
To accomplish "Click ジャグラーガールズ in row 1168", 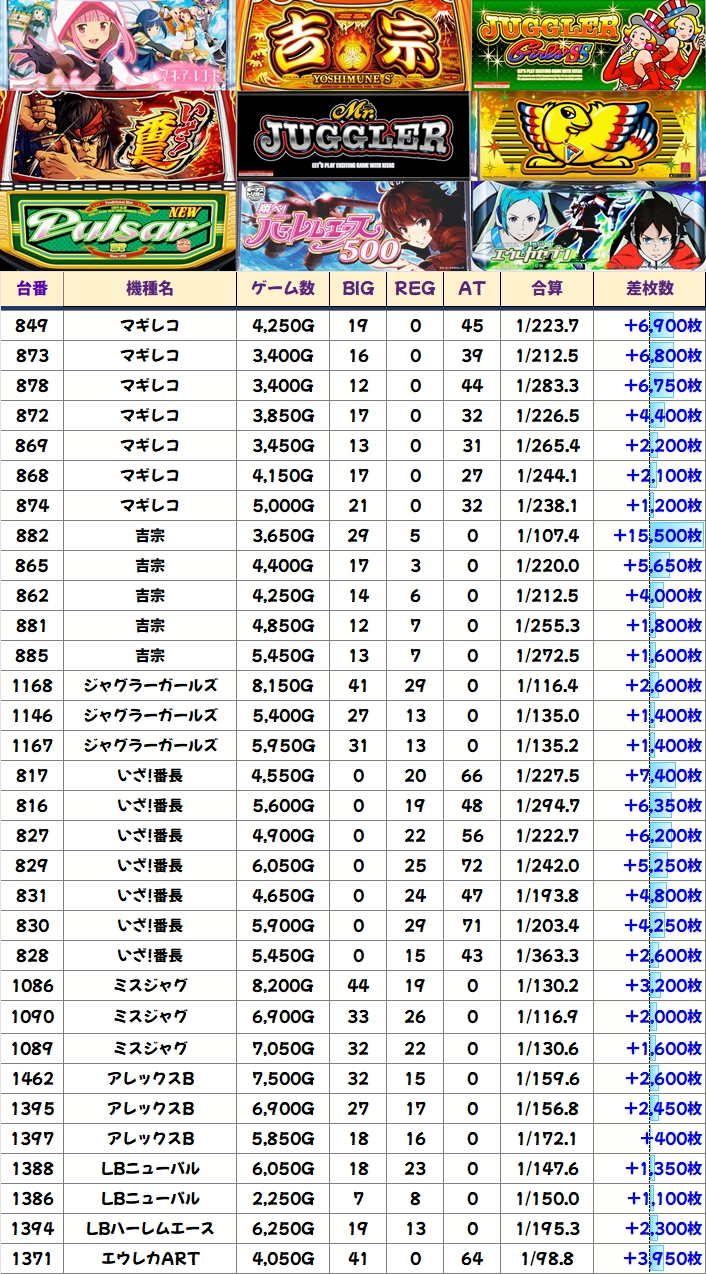I will (150, 685).
